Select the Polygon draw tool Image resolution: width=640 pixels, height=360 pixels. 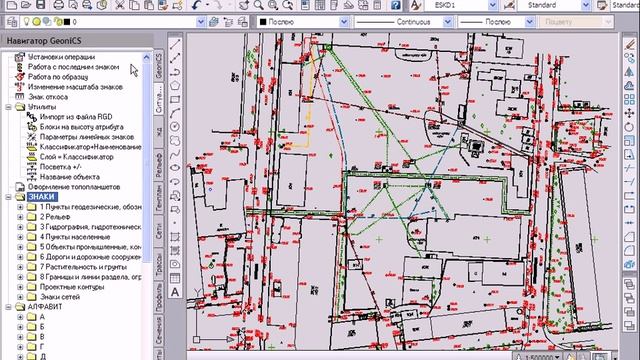click(175, 85)
